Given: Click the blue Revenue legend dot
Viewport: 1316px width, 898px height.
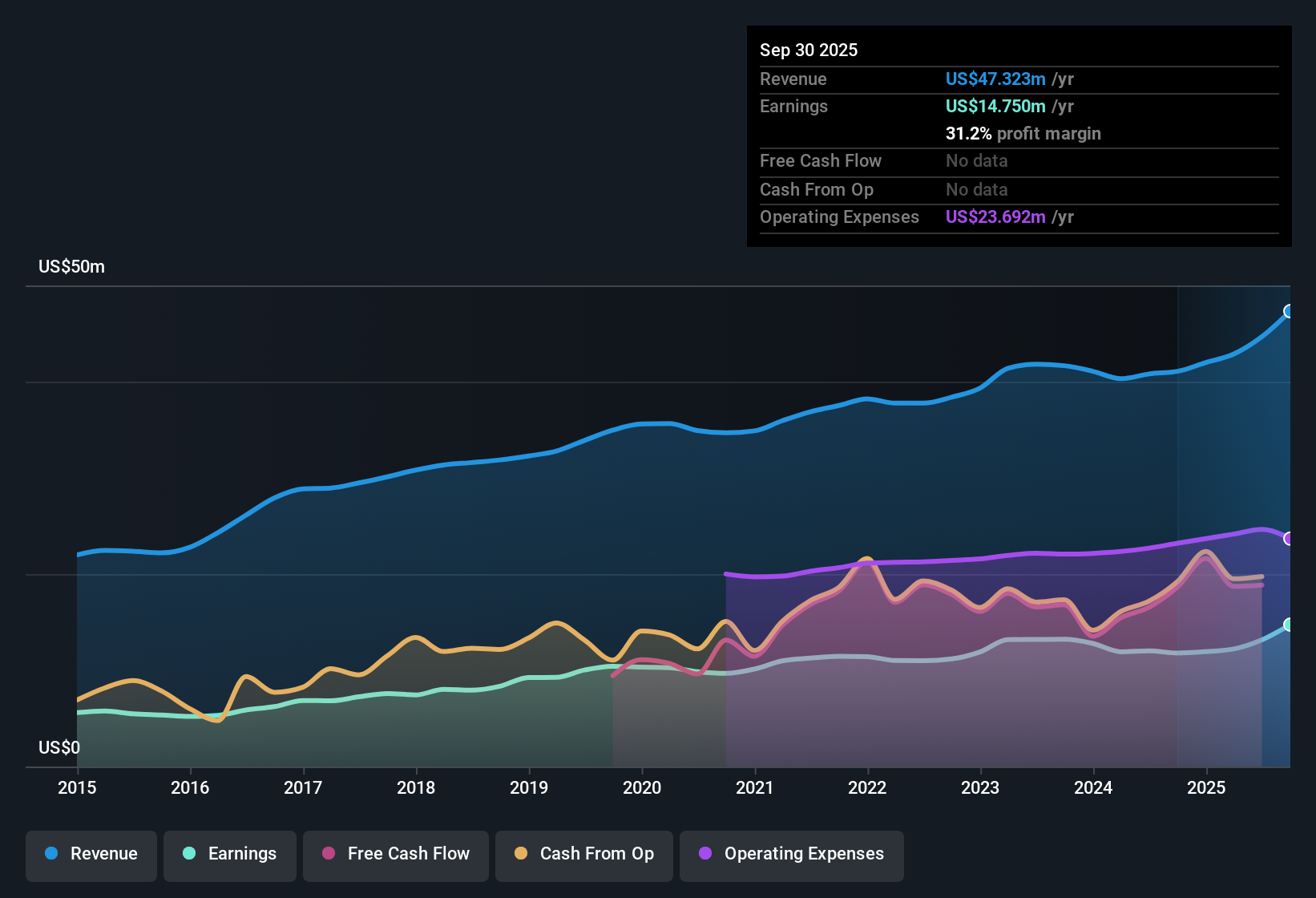Looking at the screenshot, I should click(x=51, y=853).
